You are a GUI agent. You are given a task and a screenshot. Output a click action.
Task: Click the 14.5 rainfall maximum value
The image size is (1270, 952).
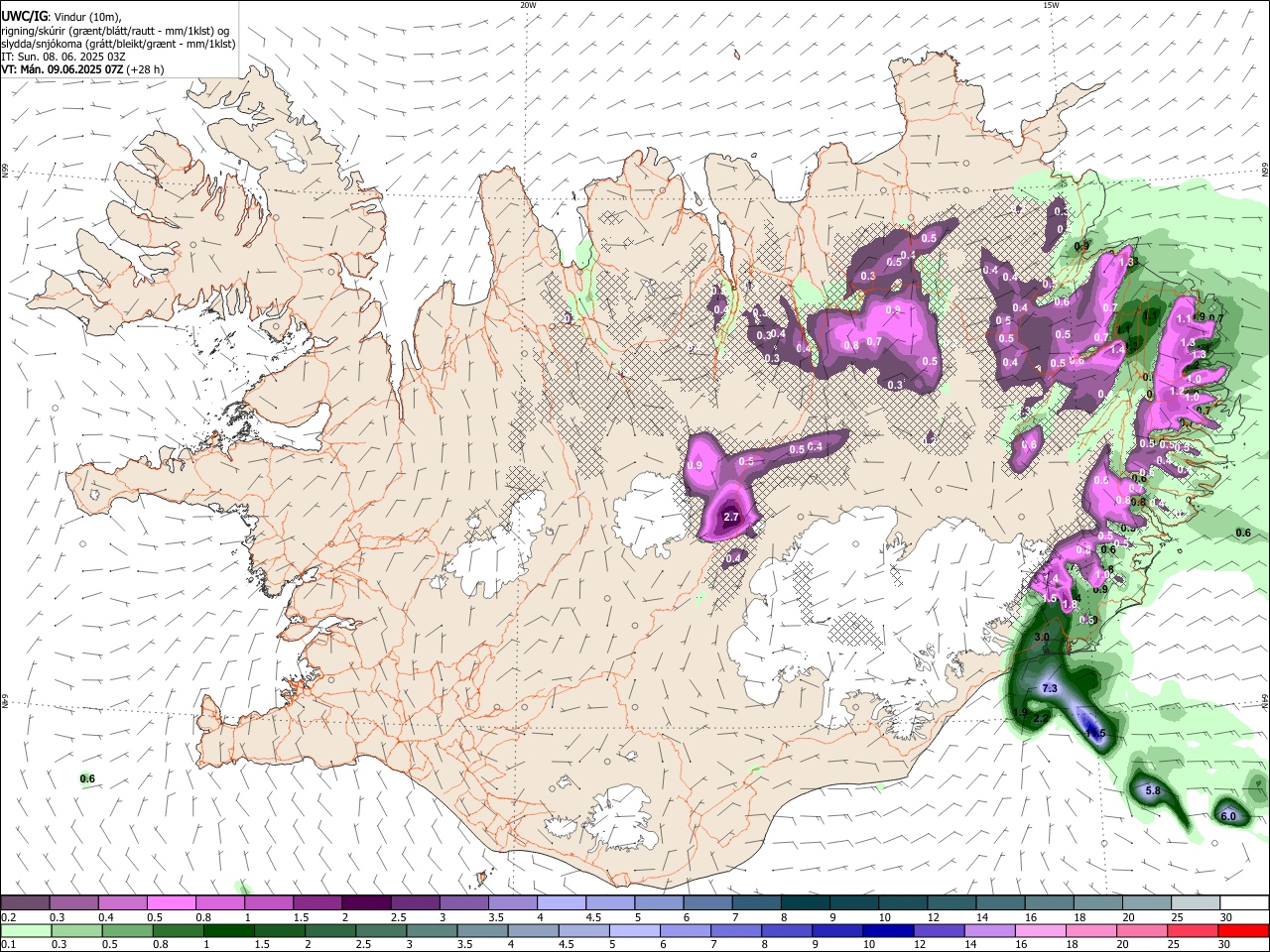coord(1094,734)
